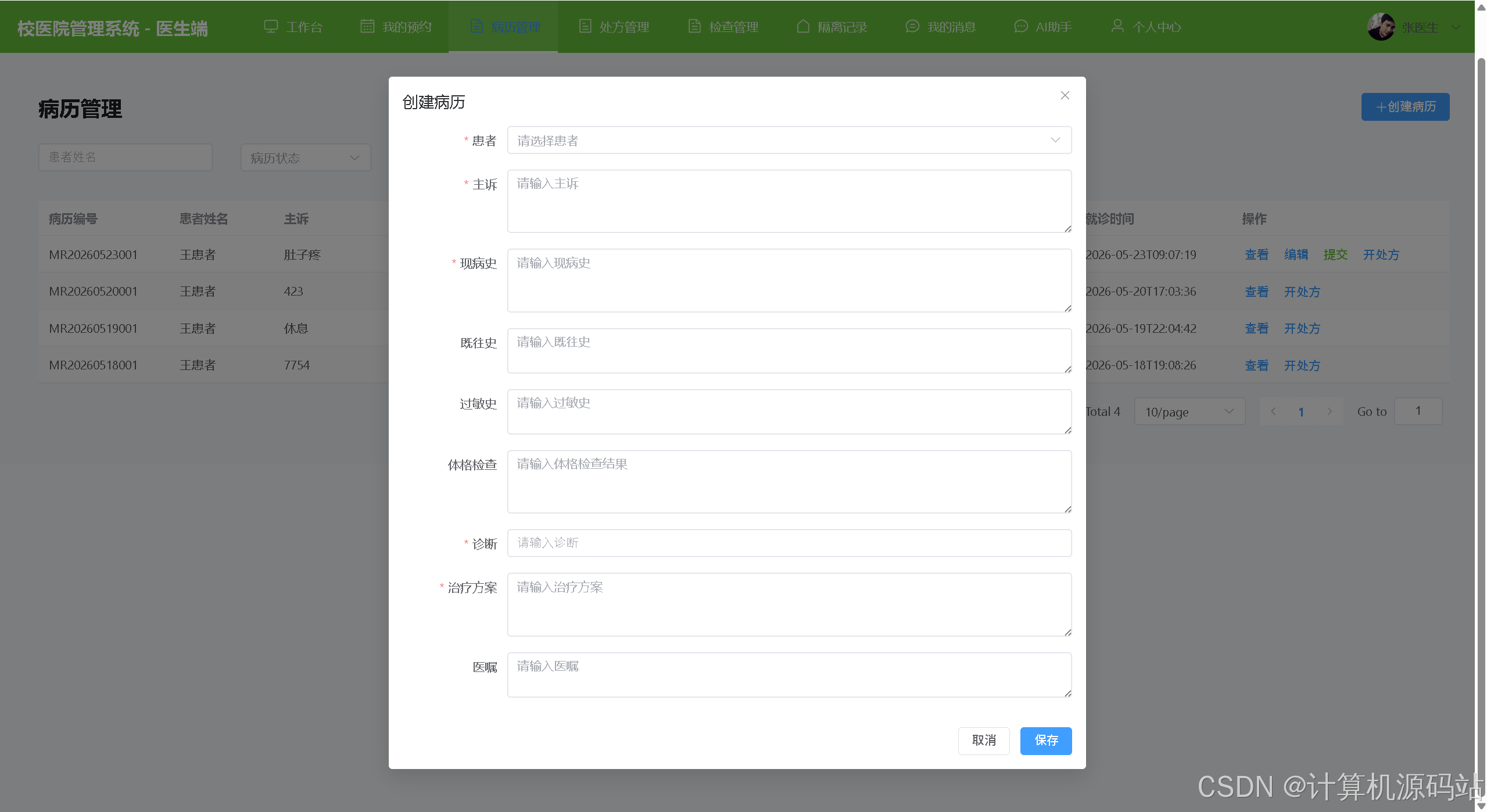Open 隔离记录 menu tab
Screen dimensions: 1487x812
tap(832, 27)
